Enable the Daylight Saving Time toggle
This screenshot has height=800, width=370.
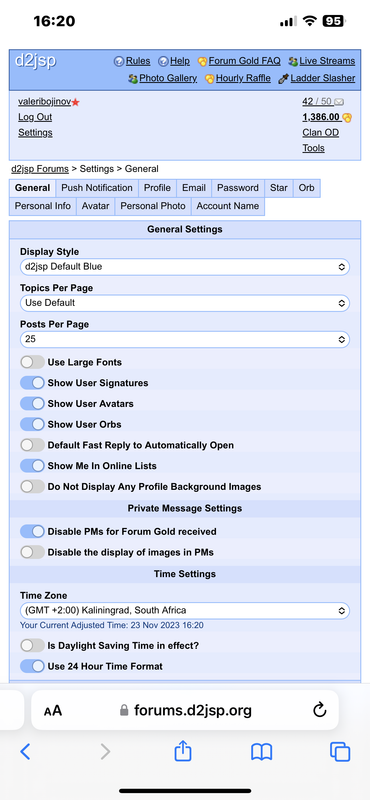(33, 645)
